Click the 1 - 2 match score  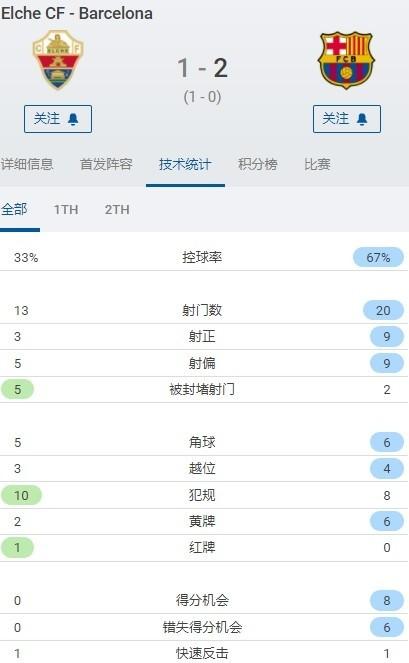(x=203, y=68)
